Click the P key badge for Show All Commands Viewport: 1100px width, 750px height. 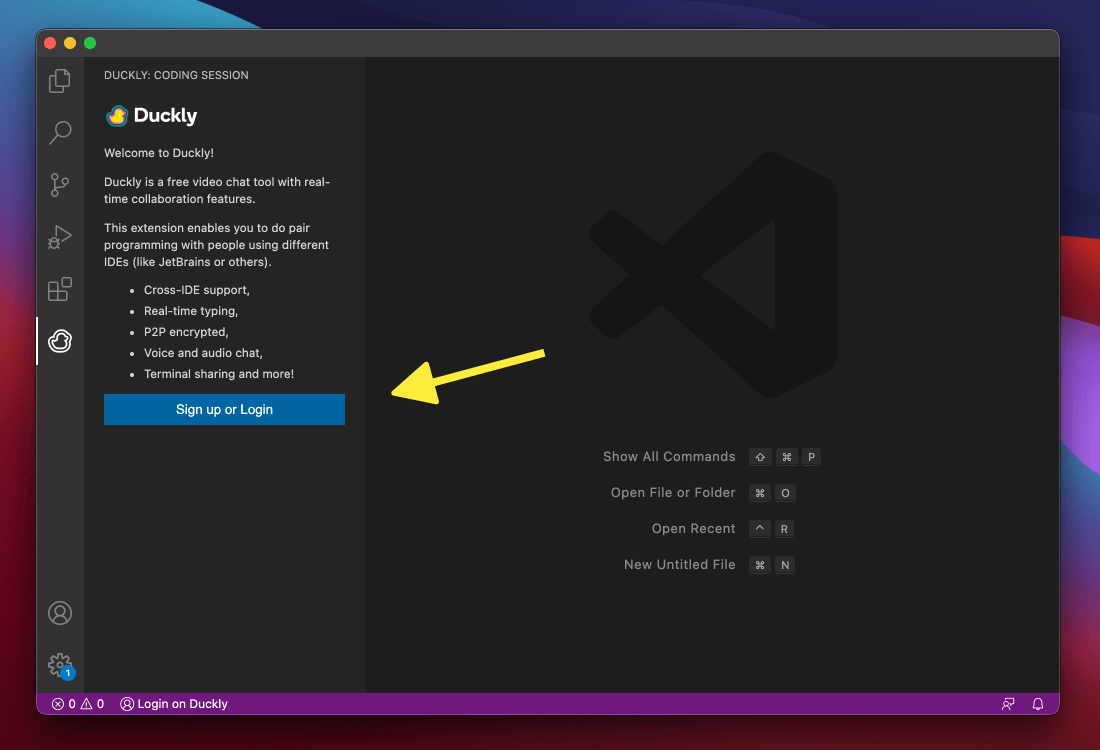click(811, 457)
